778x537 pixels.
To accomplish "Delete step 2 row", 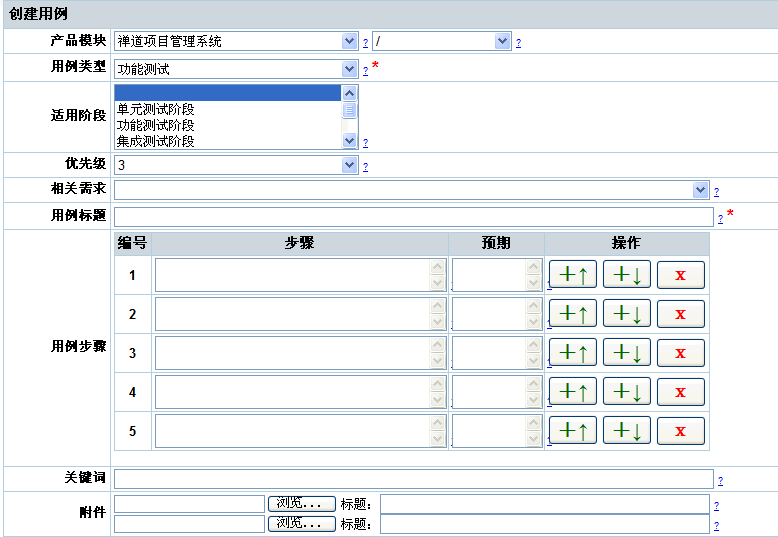I will pyautogui.click(x=681, y=314).
